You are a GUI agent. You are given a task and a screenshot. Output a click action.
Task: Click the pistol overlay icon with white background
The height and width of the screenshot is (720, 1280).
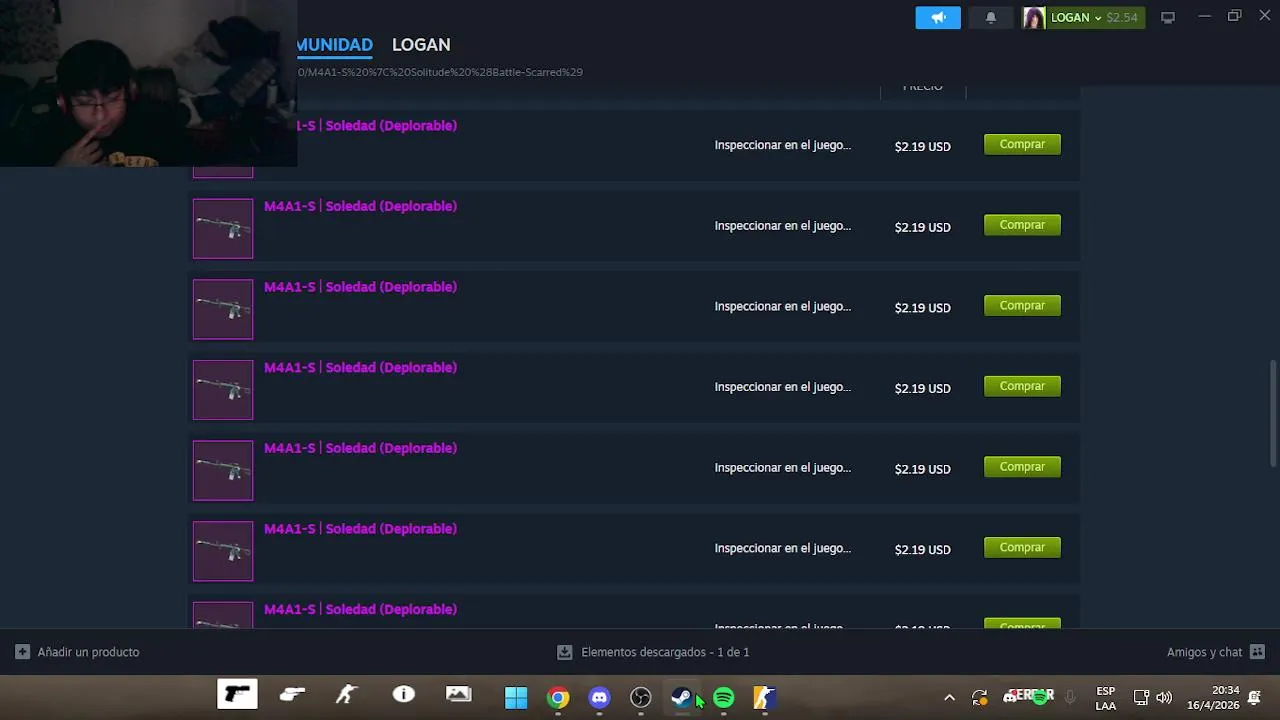coord(238,694)
